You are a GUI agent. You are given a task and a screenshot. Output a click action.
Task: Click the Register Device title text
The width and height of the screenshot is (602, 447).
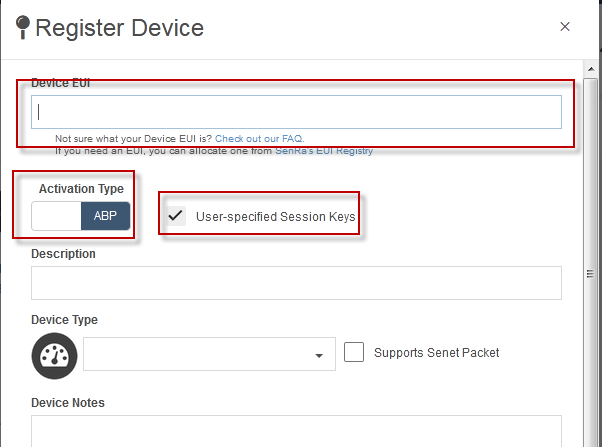[x=119, y=28]
